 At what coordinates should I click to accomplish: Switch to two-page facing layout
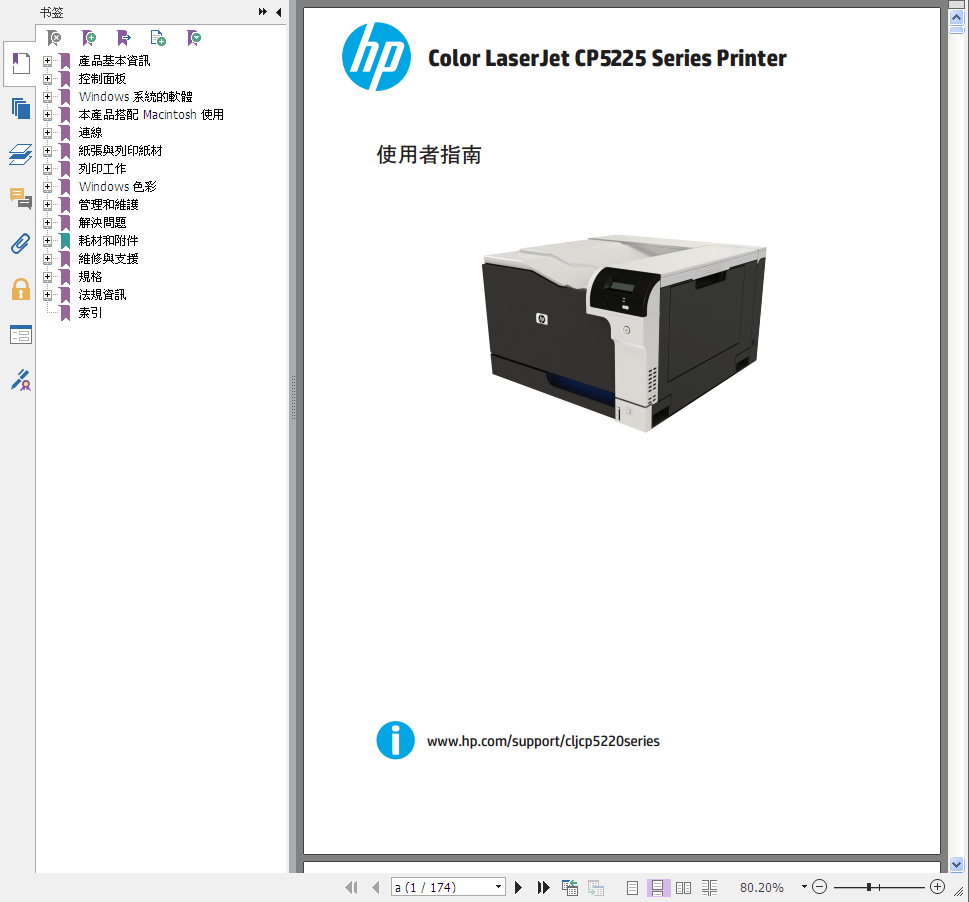pos(683,888)
